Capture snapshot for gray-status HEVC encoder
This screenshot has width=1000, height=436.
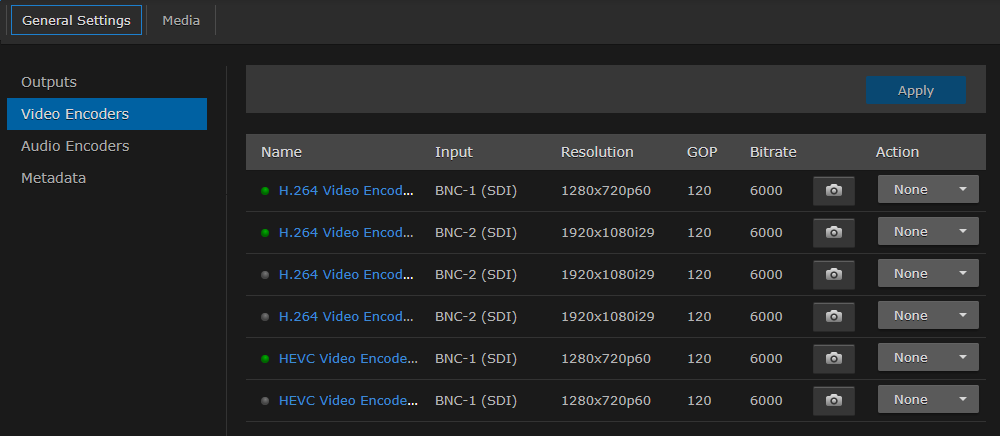(833, 400)
